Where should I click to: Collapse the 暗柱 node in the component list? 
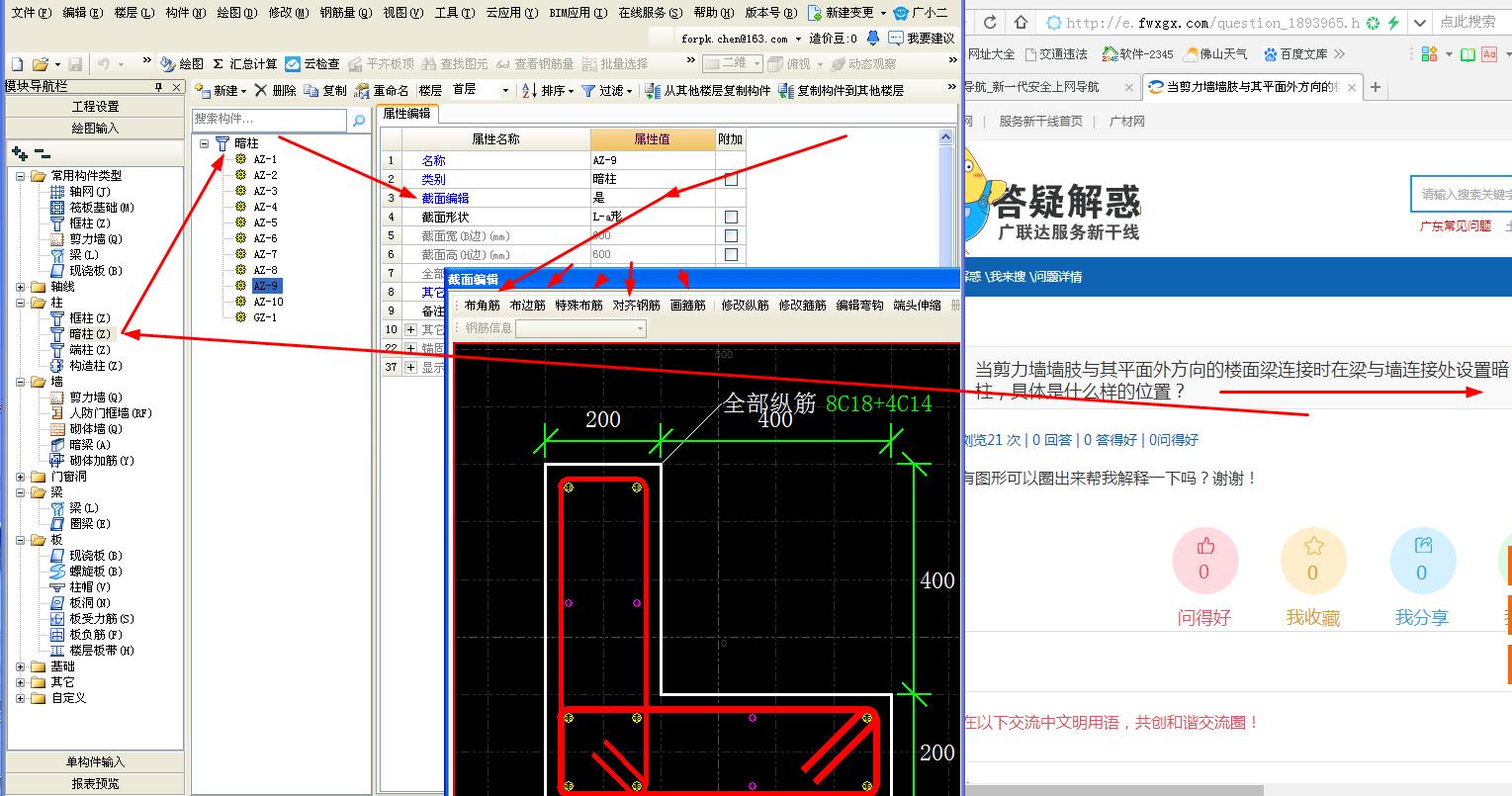coord(204,143)
